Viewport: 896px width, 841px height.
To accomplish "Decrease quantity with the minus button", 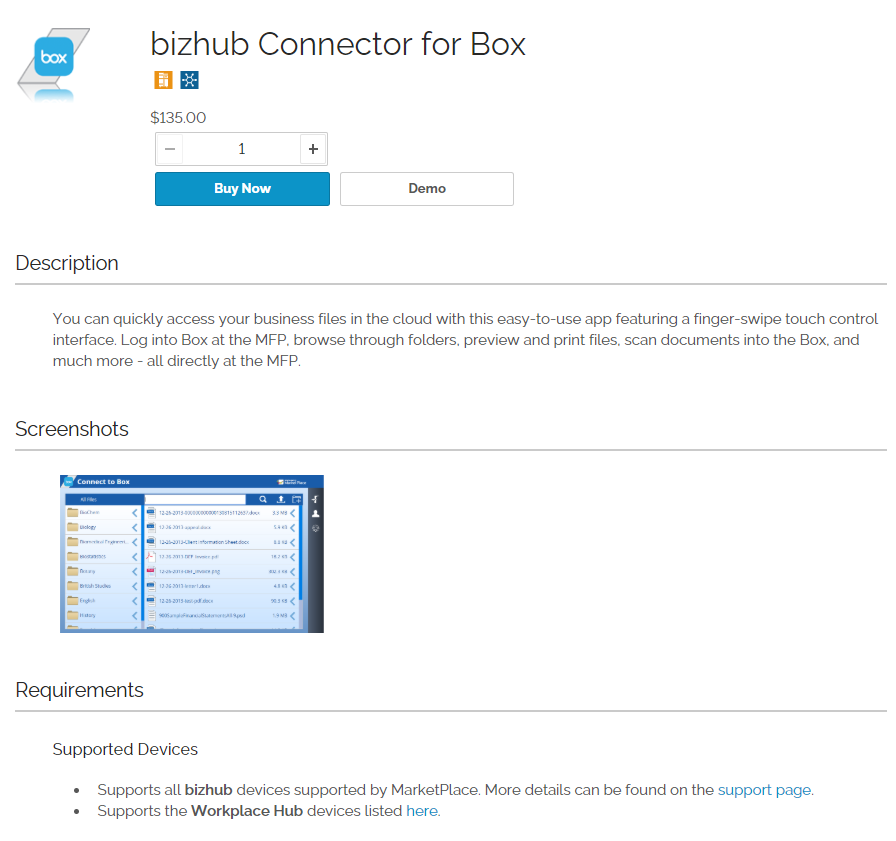I will click(x=170, y=149).
